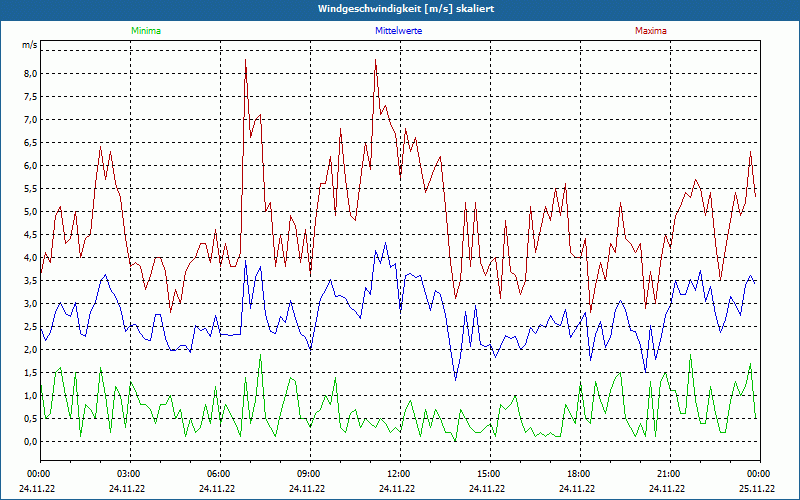Click the "24.11.22" date under 06:00
800x500 pixels.
pyautogui.click(x=217, y=488)
